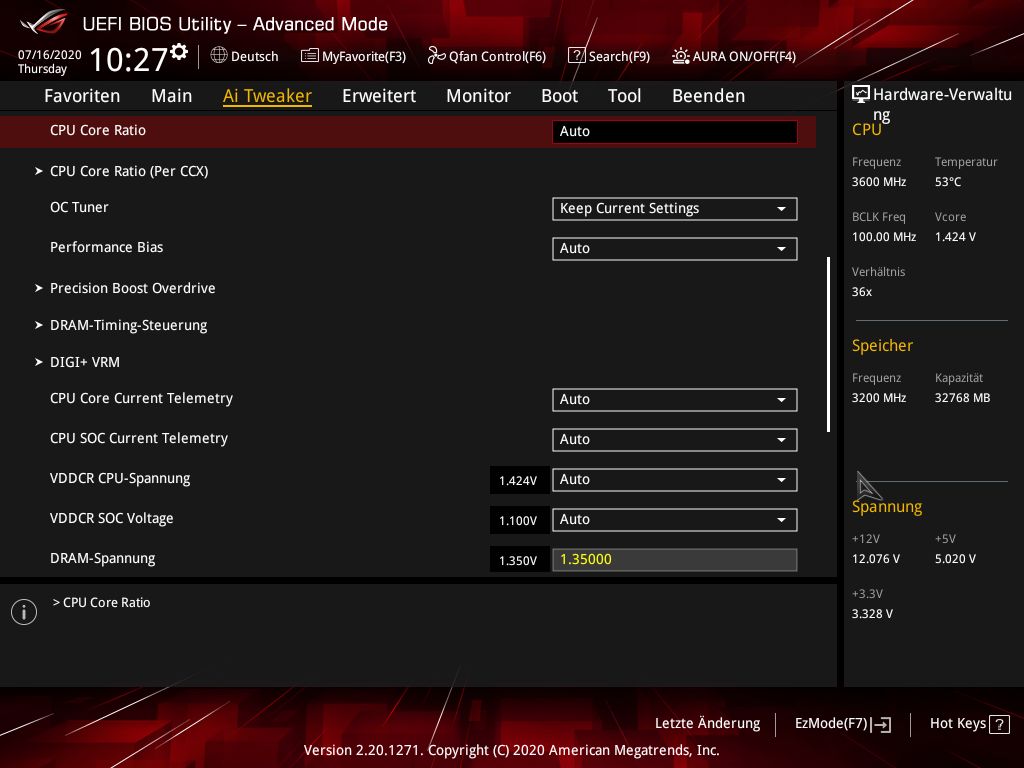Image resolution: width=1024 pixels, height=768 pixels.
Task: Expand Precision Boost Overdrive submenu
Action: [133, 288]
